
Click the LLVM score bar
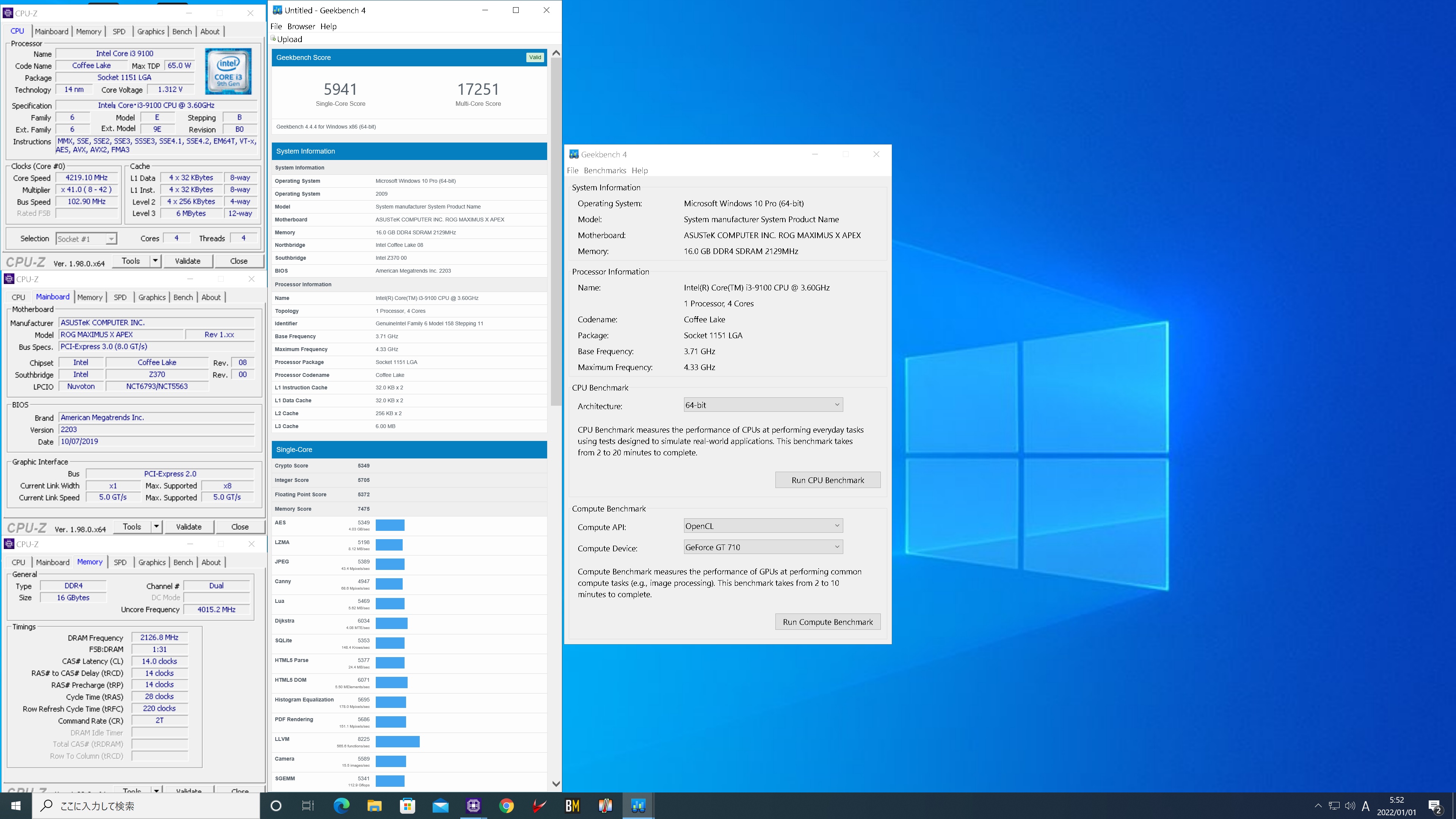click(397, 742)
